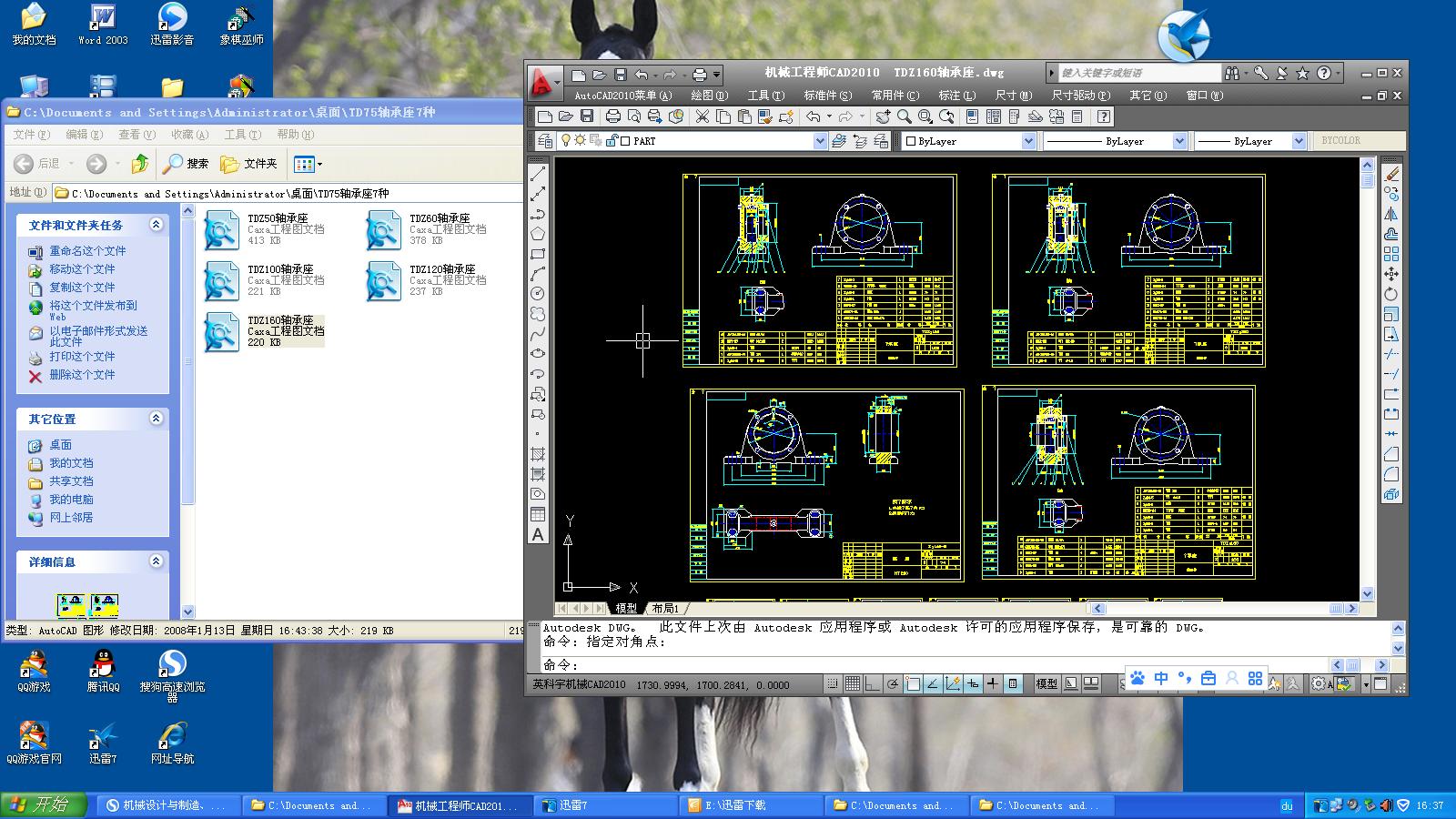Click the Explorer Up folder icon
This screenshot has height=819, width=1456.
(x=139, y=164)
